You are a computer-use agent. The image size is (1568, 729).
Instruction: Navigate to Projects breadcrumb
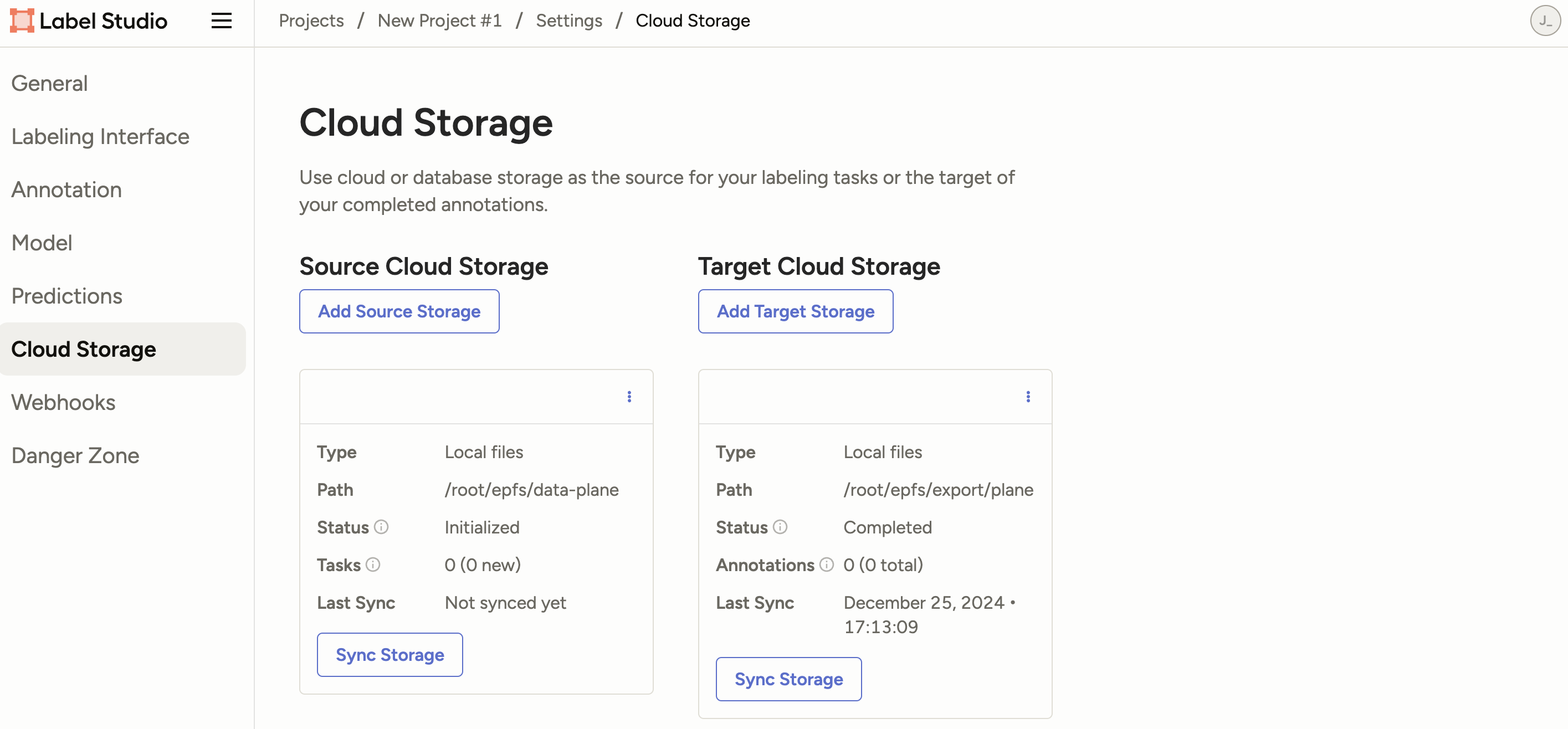point(311,20)
